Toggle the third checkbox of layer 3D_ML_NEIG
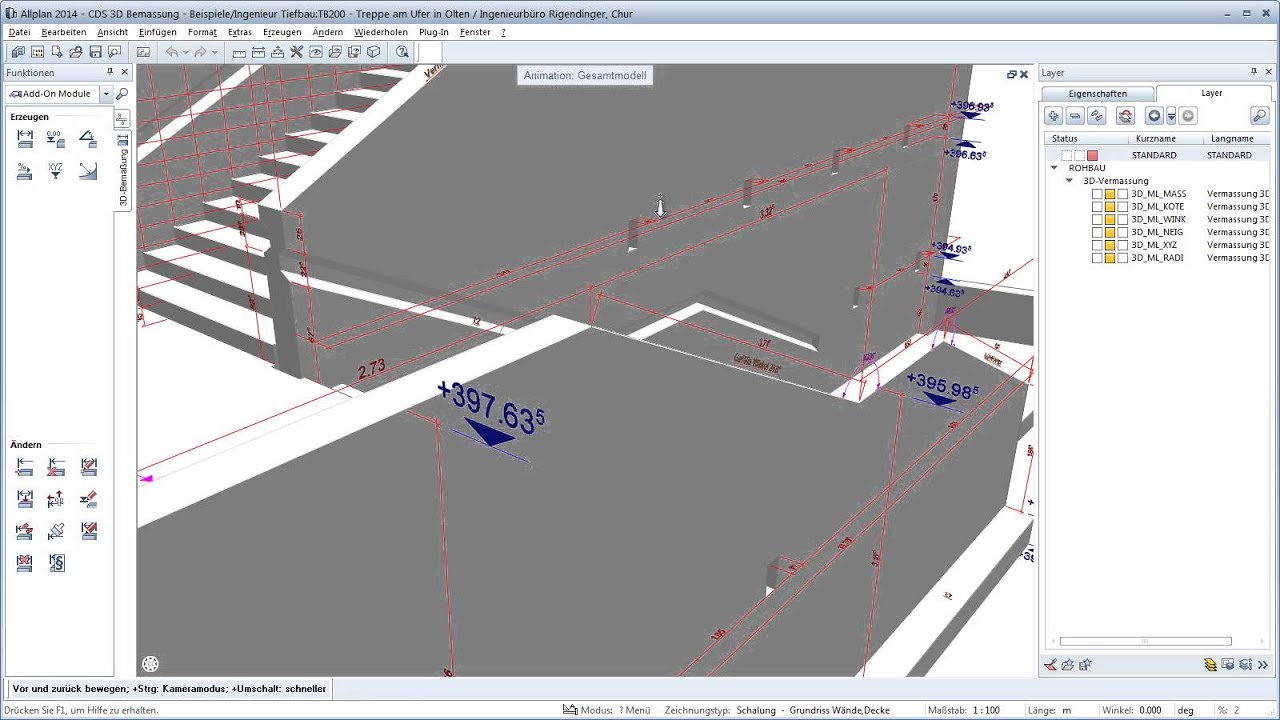The image size is (1280, 720). coord(1123,232)
